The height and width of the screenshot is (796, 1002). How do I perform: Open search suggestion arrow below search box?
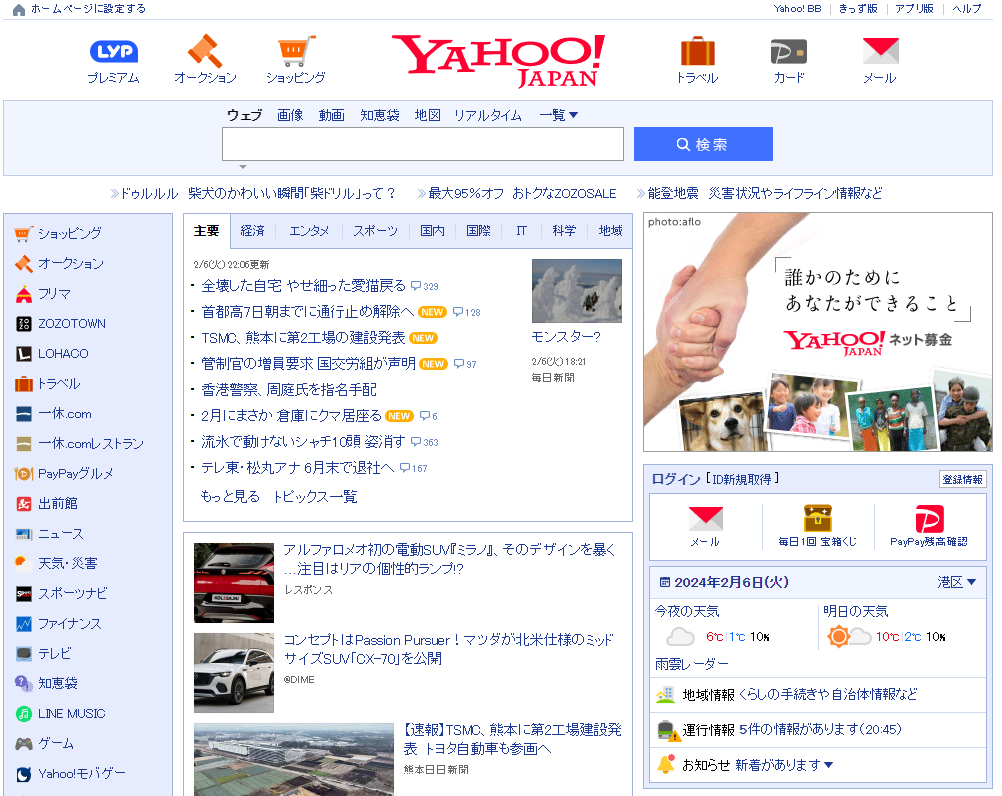click(243, 167)
